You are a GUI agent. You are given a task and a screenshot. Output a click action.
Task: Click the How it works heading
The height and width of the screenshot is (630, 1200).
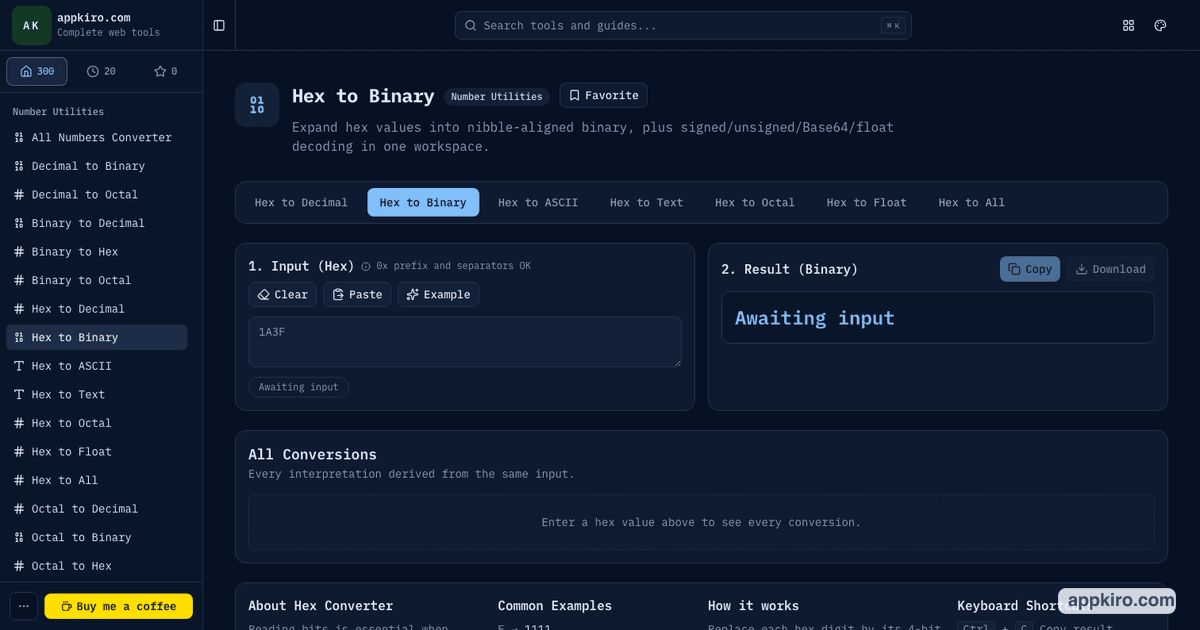(x=753, y=605)
